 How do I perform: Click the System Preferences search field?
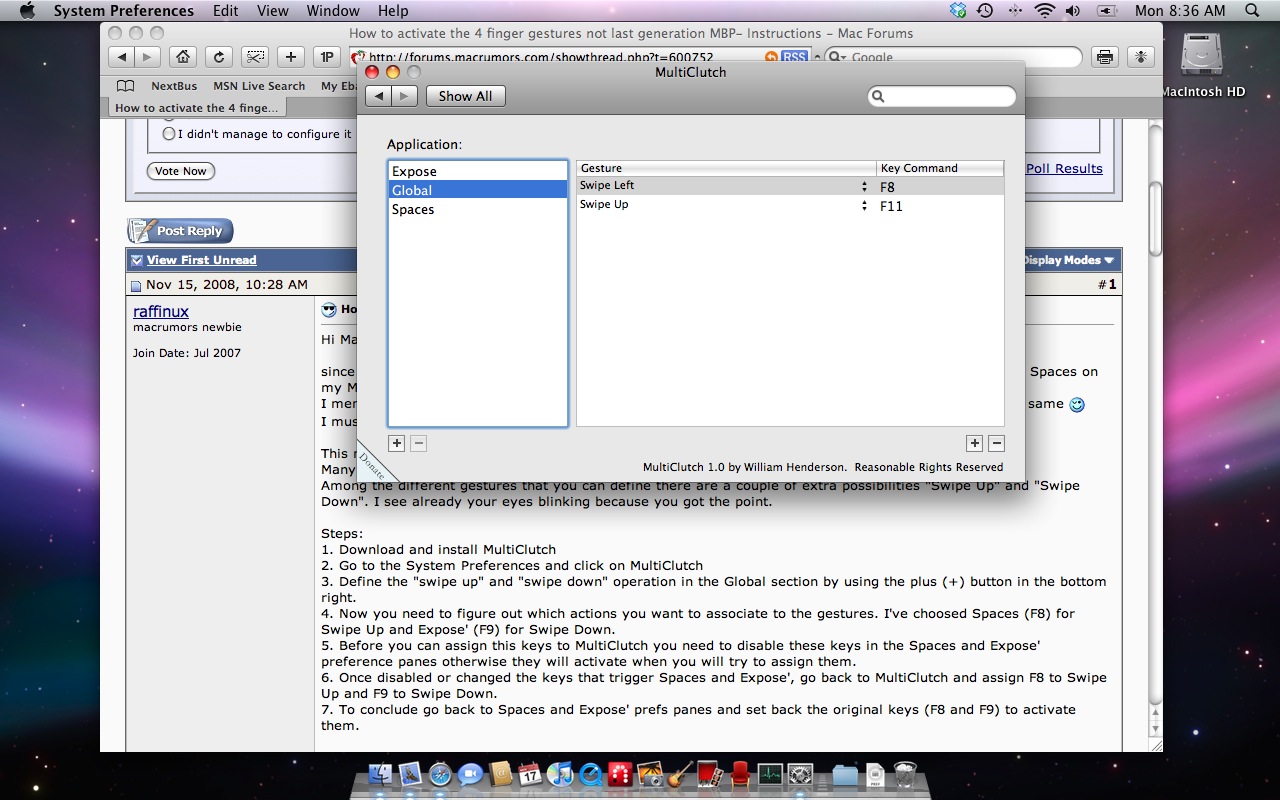(942, 96)
